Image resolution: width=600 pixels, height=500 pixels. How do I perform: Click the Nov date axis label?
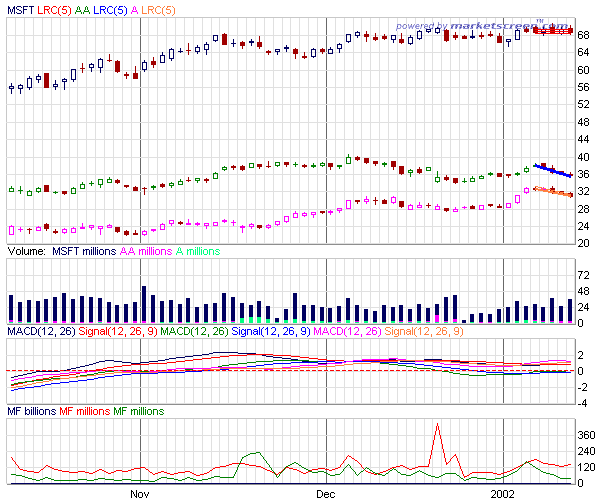click(x=140, y=494)
